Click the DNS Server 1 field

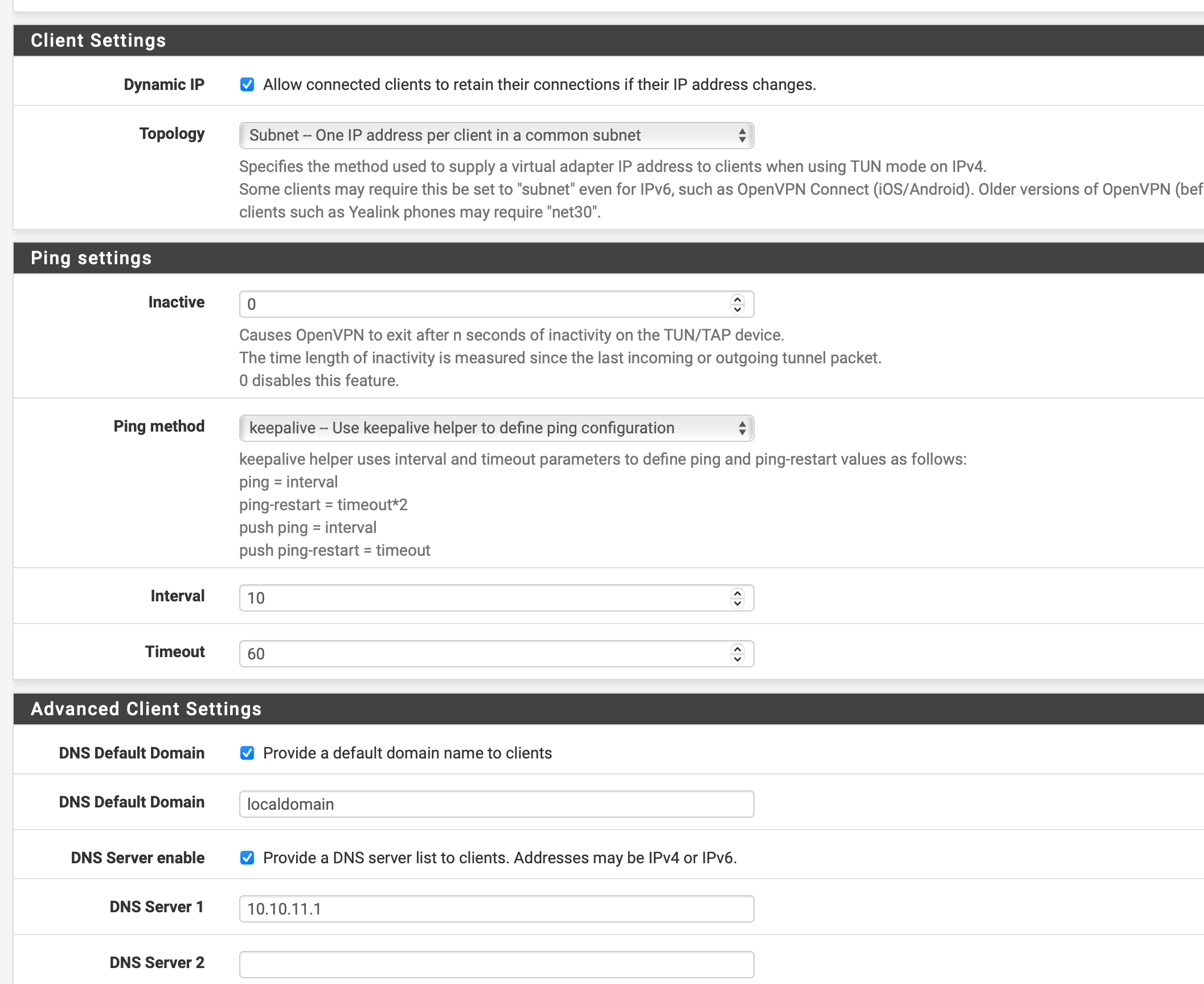496,909
